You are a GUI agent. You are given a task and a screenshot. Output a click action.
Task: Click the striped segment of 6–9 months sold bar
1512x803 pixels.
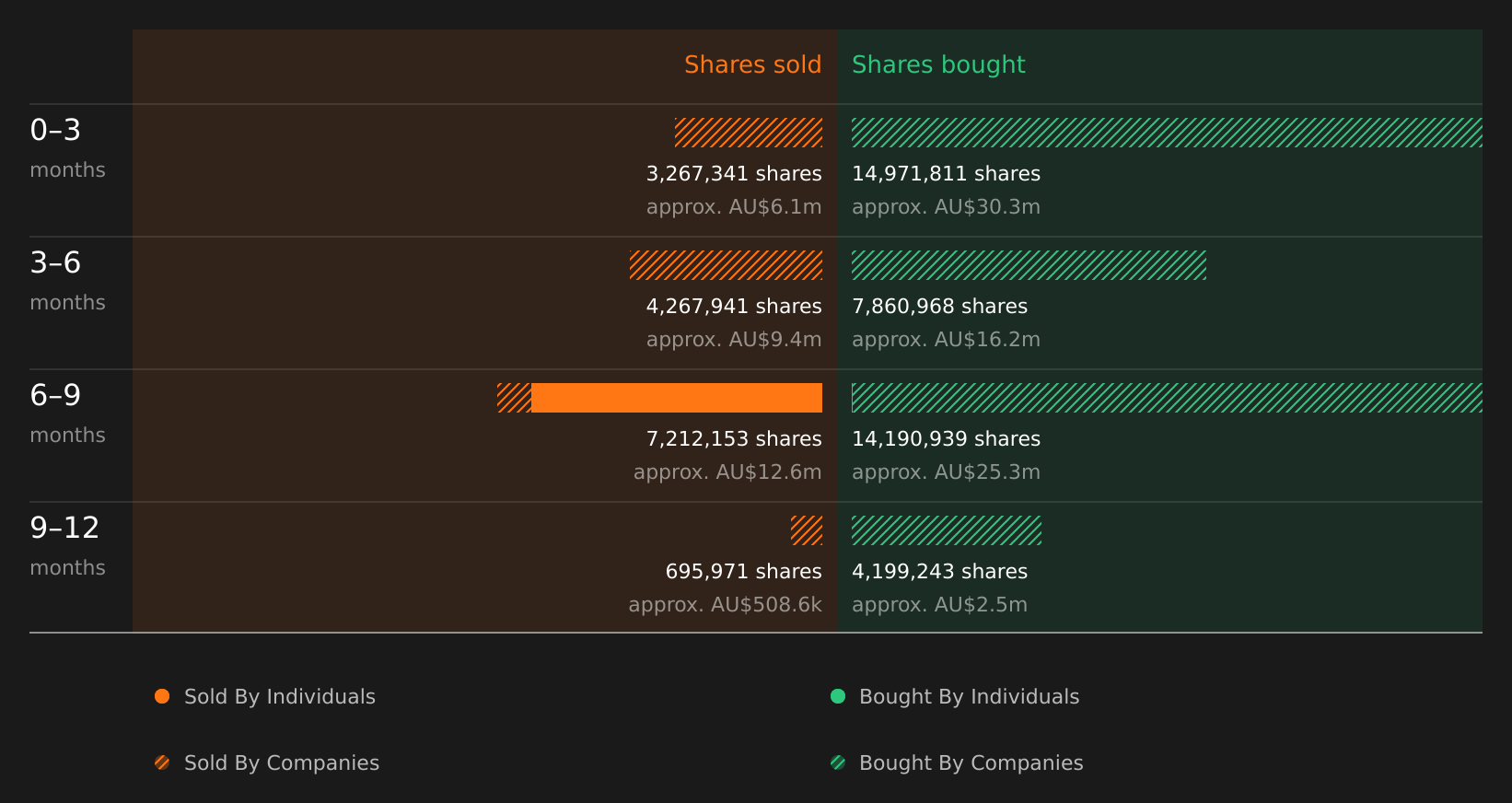pos(514,398)
